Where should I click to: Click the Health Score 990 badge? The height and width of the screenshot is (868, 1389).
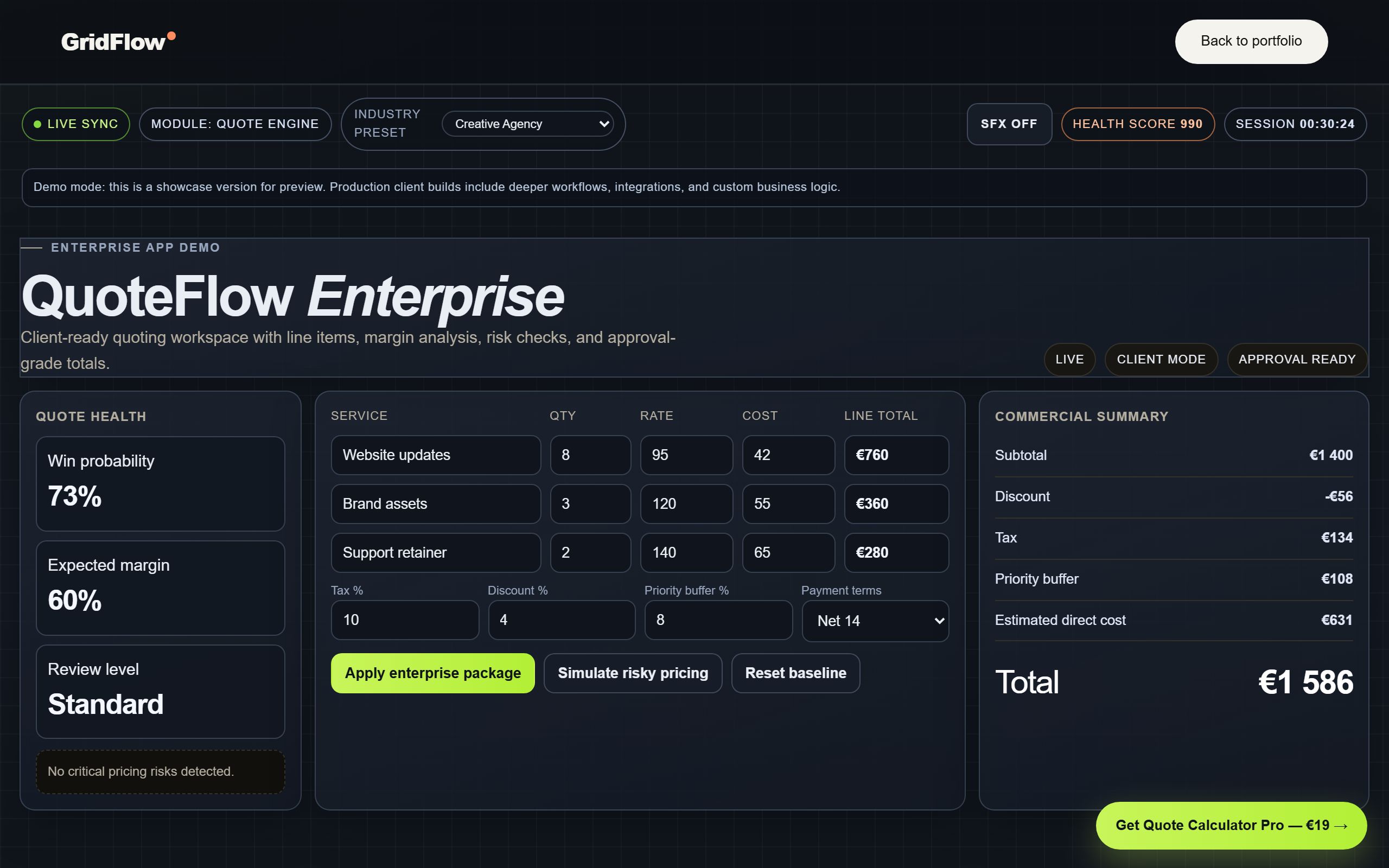(1138, 124)
